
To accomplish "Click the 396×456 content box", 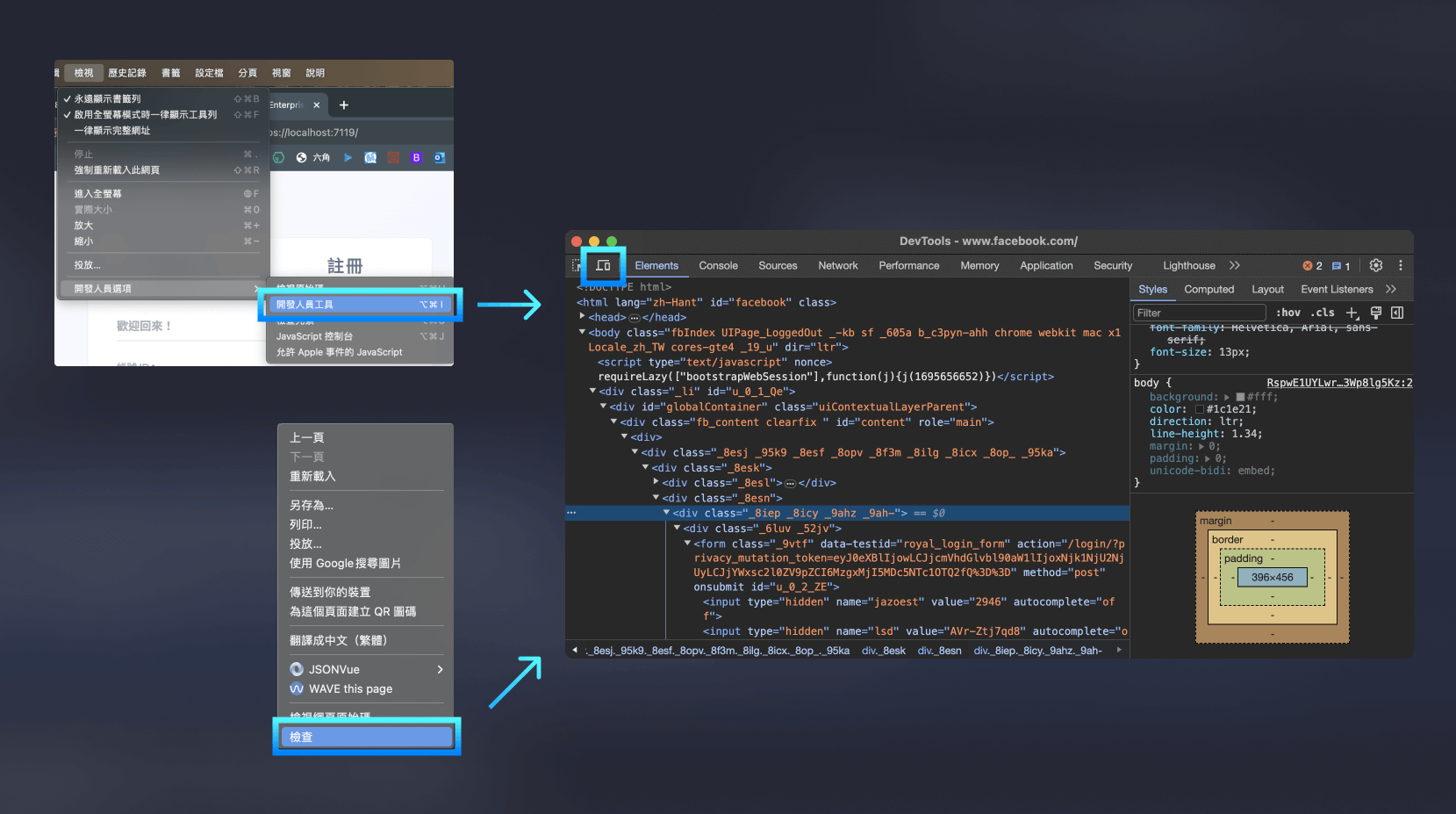I will pos(1273,578).
